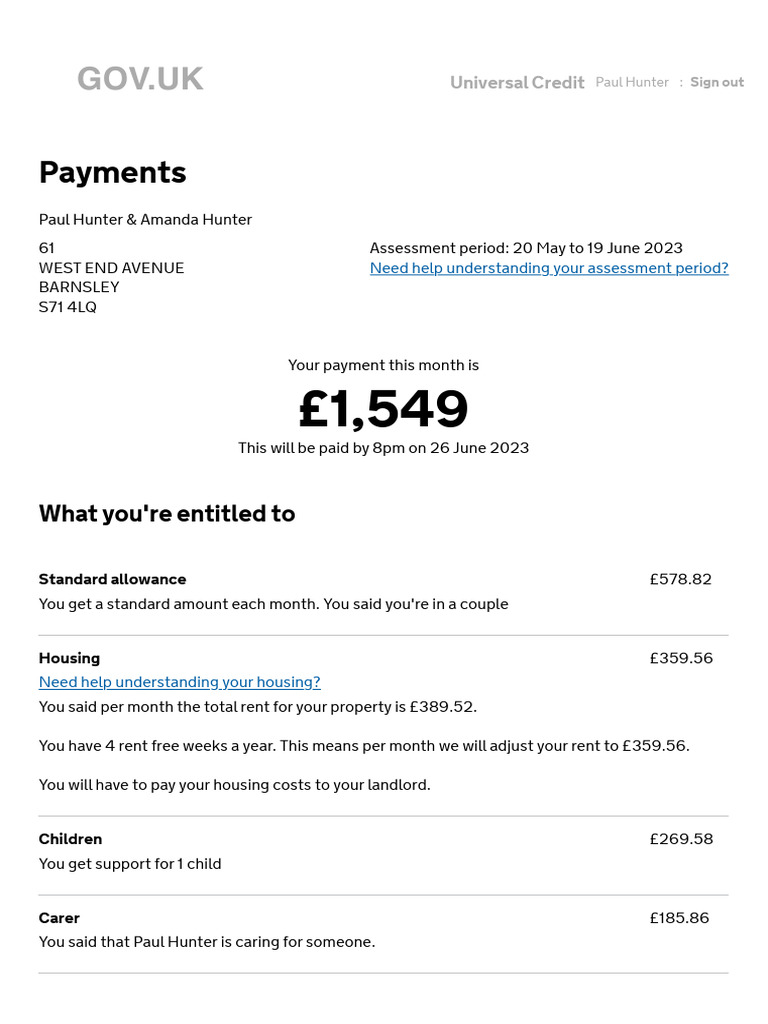Open assessment period help link
The image size is (768, 1024).
point(549,268)
